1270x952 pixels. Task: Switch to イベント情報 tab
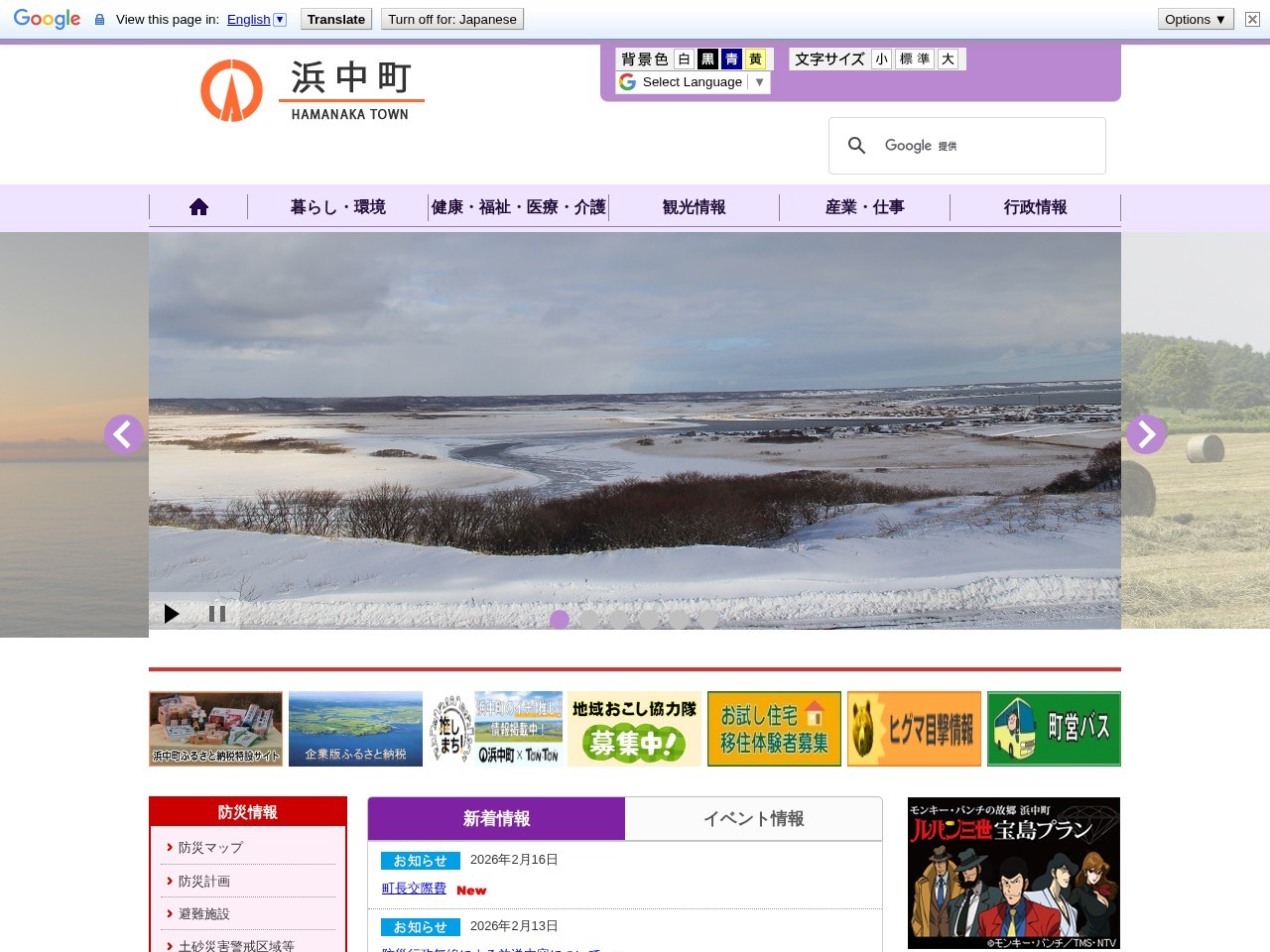click(x=754, y=819)
